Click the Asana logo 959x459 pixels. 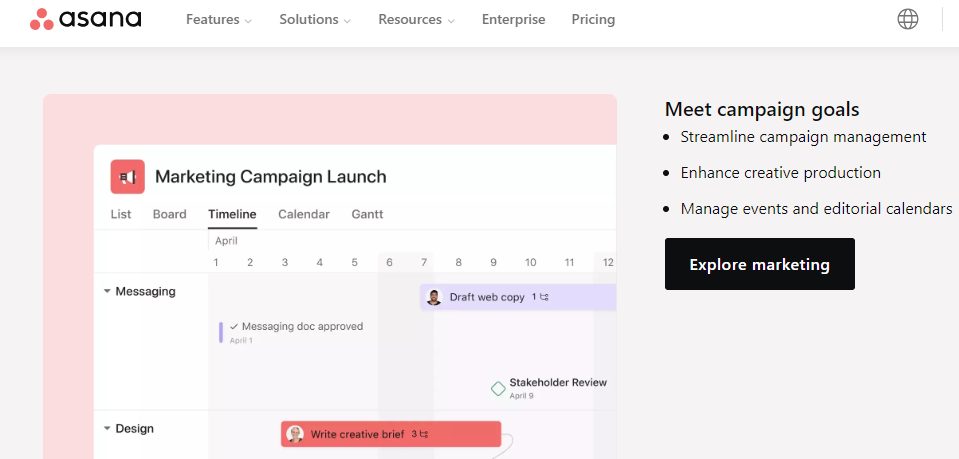click(86, 19)
